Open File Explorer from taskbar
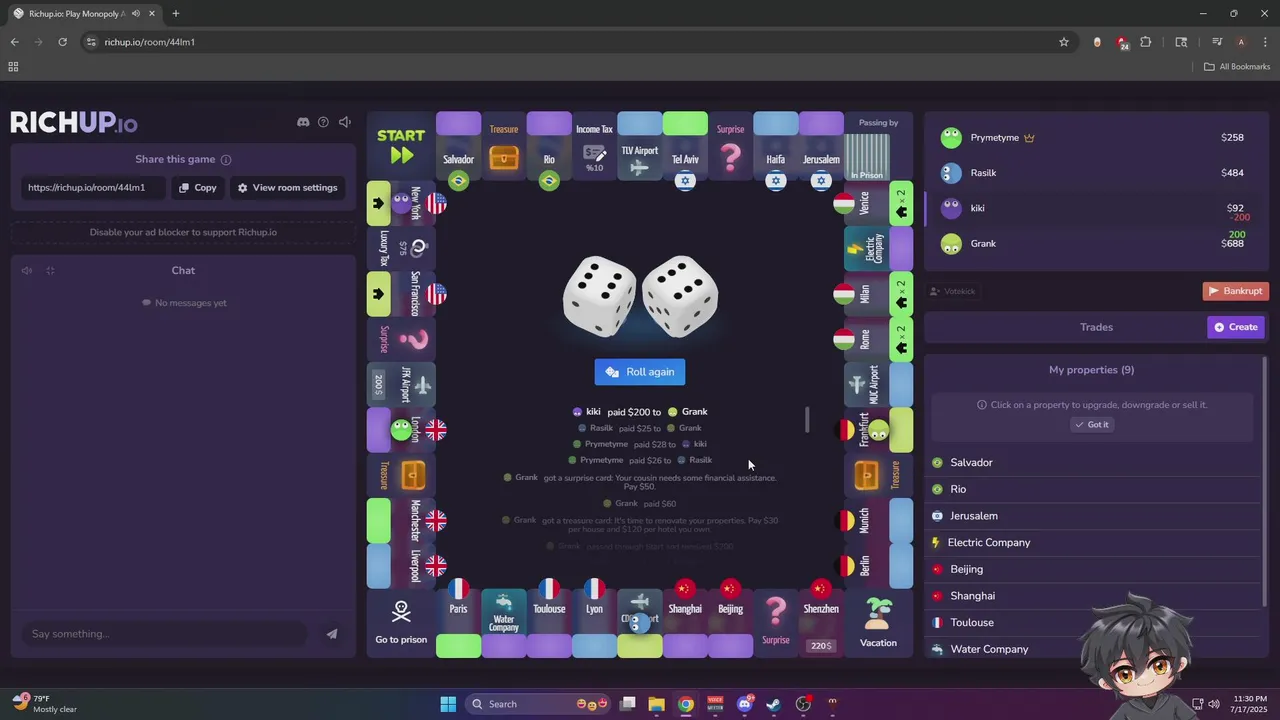This screenshot has width=1280, height=720. pyautogui.click(x=656, y=704)
